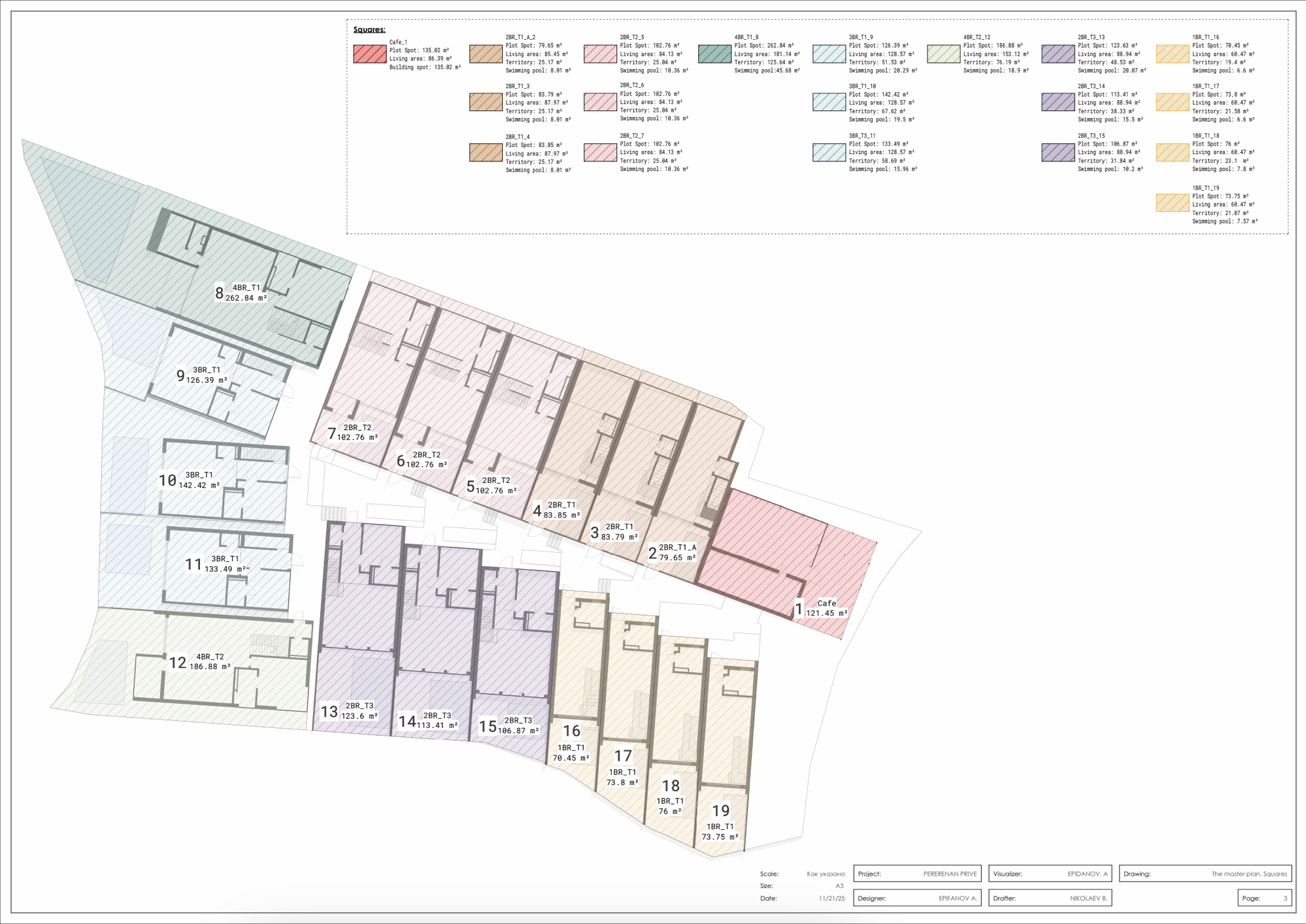Click the 2BR_T3_15 legend swatch
This screenshot has width=1306, height=924.
click(x=1058, y=152)
